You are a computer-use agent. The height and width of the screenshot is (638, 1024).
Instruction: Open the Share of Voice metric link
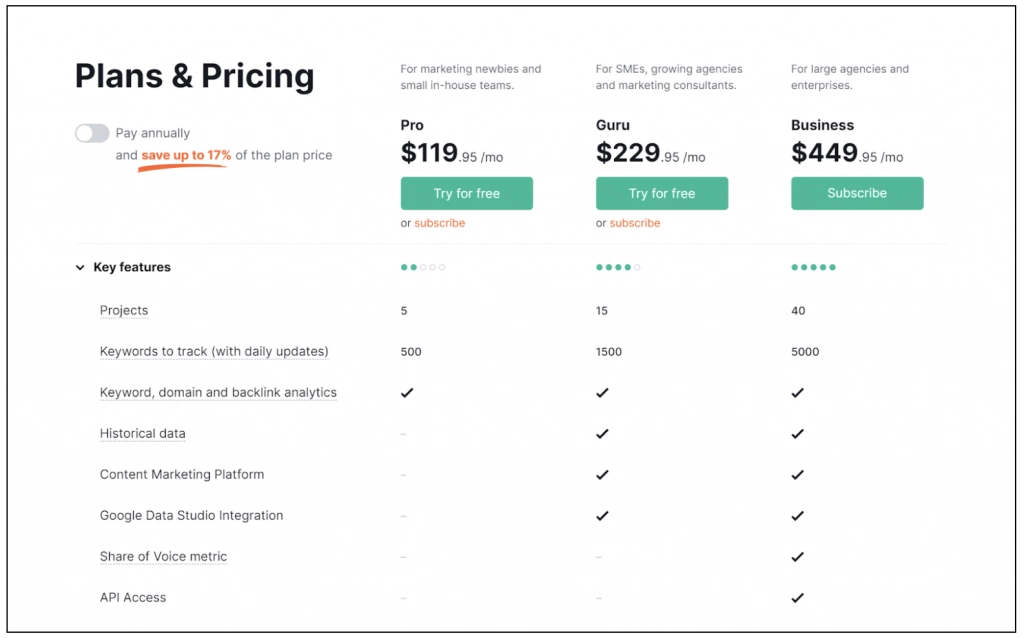[163, 556]
